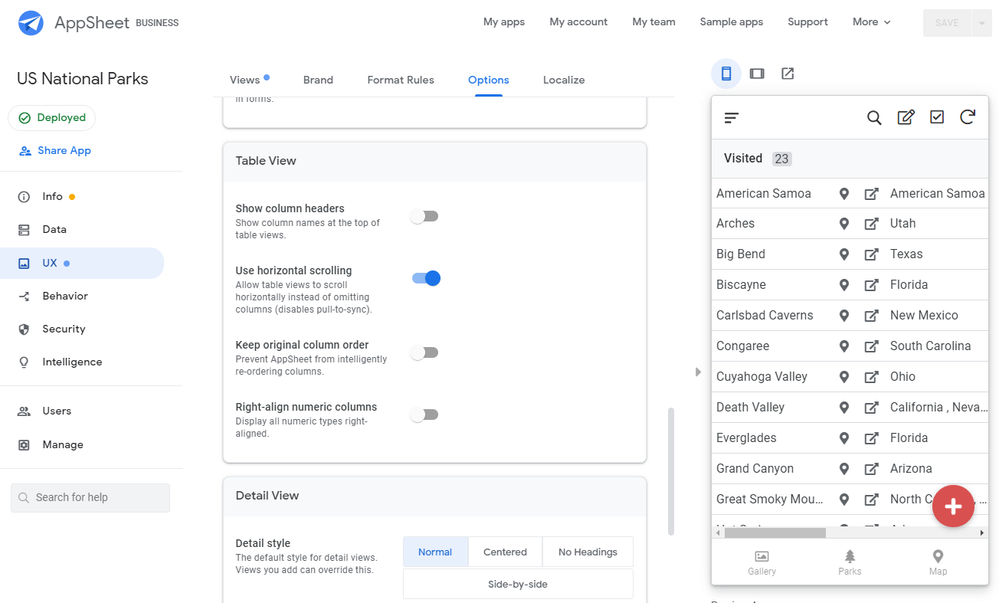
Task: Open the Gallery view in bottom bar
Action: point(761,563)
